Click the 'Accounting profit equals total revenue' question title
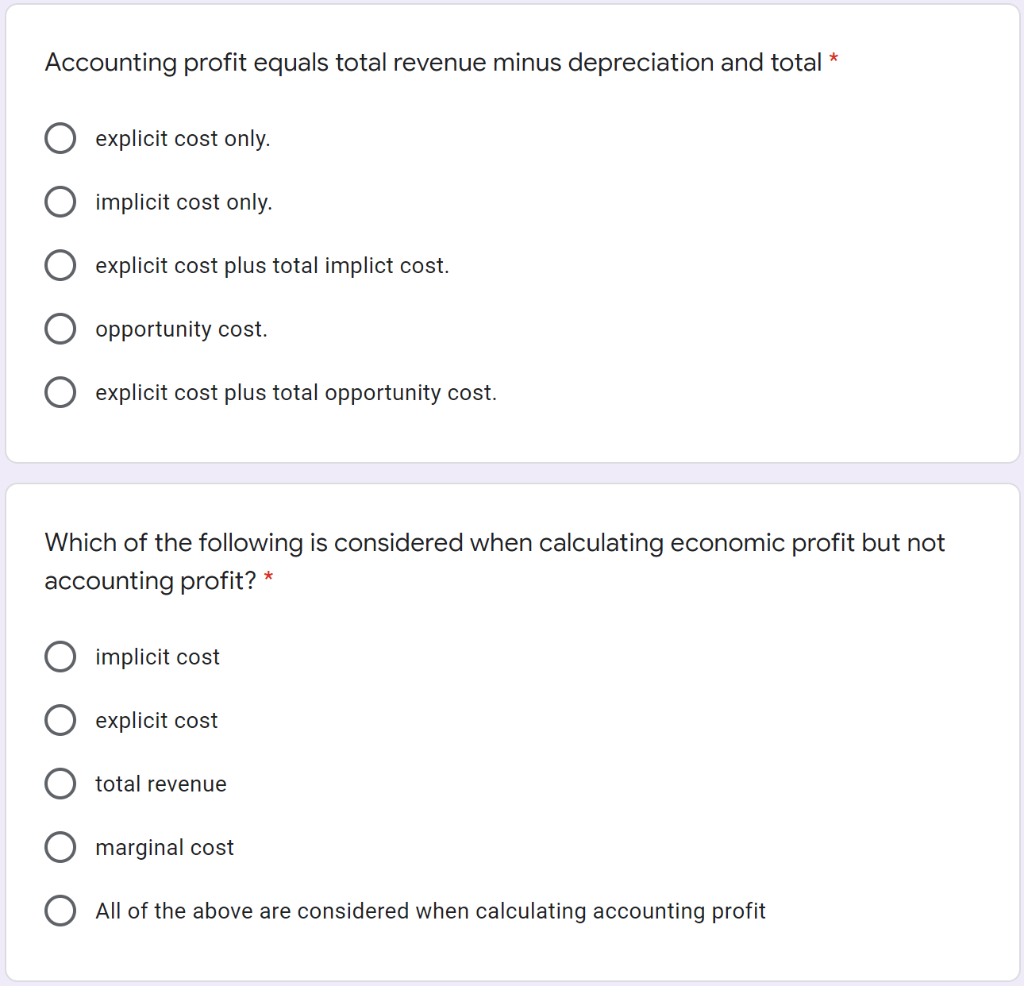The image size is (1024, 986). [x=433, y=63]
